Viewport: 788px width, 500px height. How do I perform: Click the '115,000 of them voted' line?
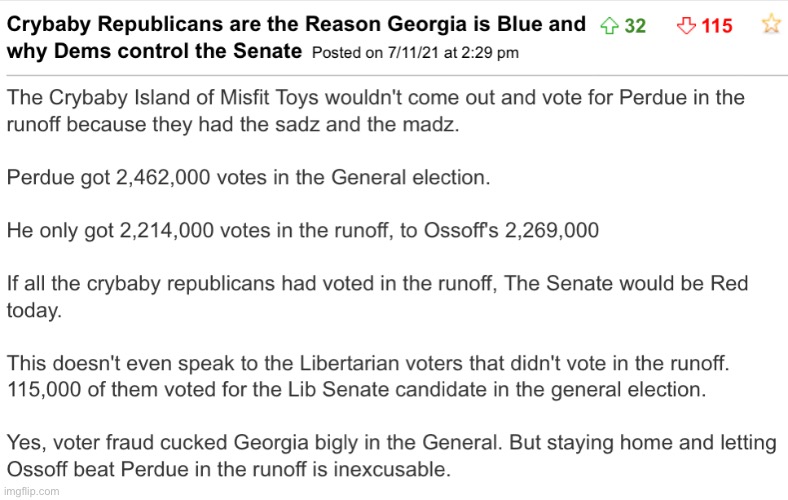point(356,389)
